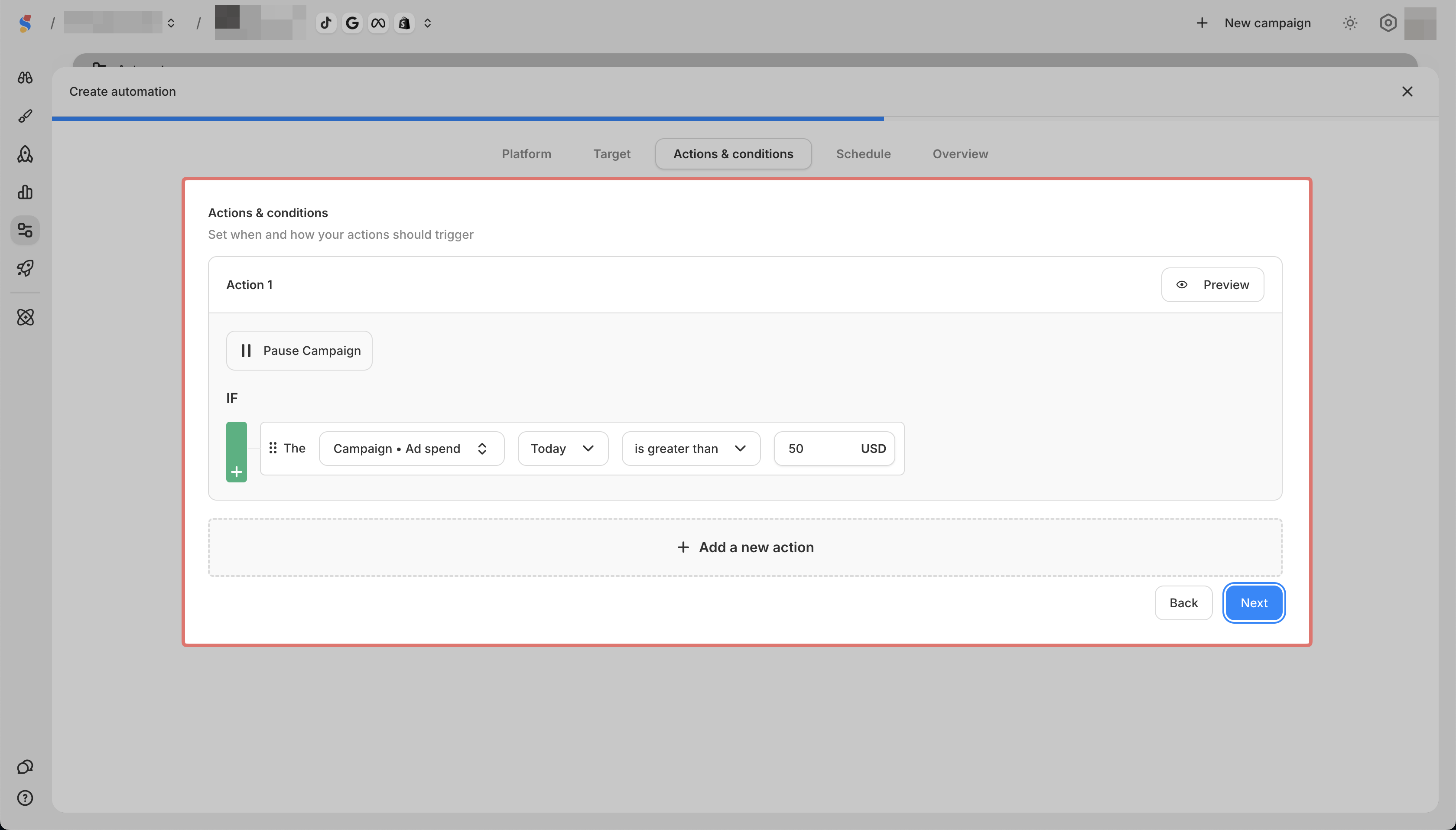
Task: Go to the Overview tab
Action: [x=960, y=154]
